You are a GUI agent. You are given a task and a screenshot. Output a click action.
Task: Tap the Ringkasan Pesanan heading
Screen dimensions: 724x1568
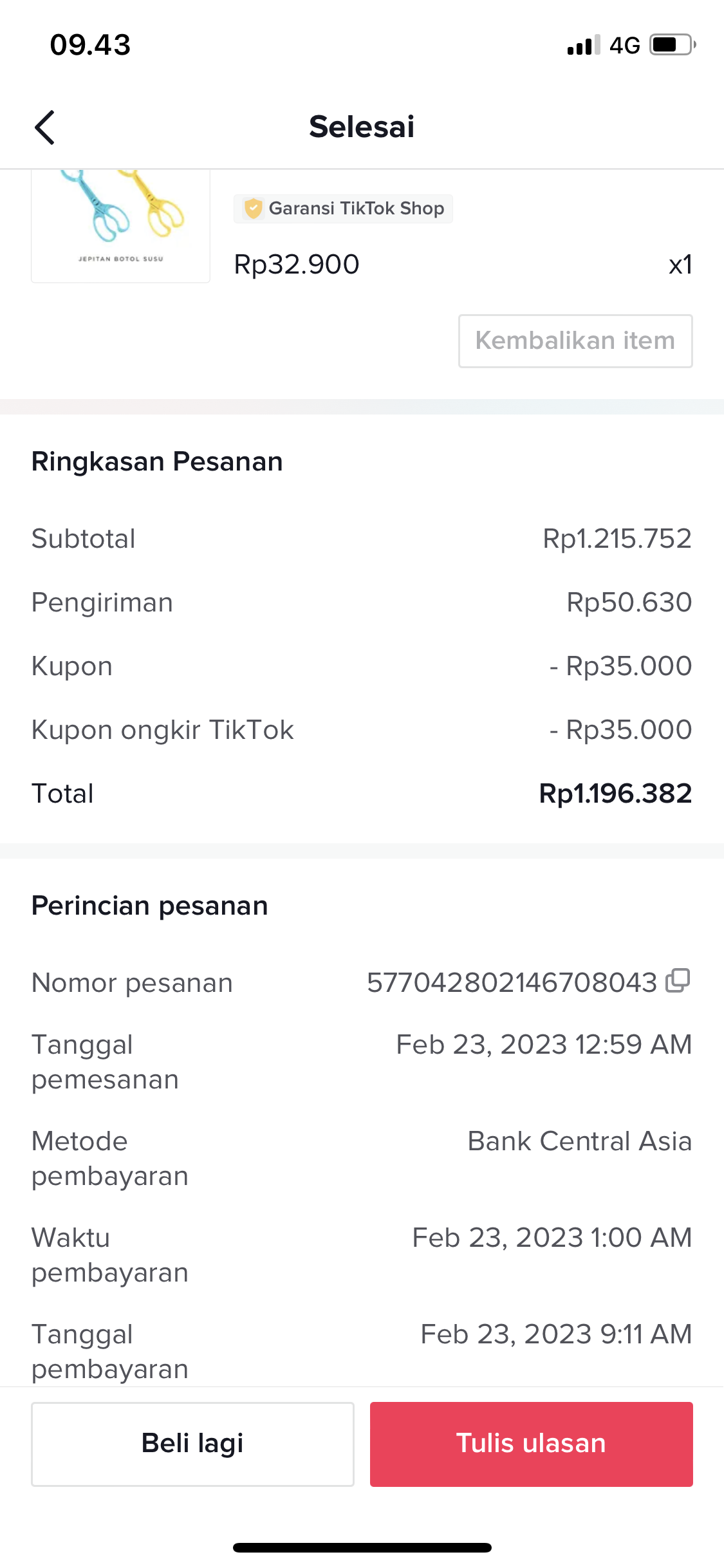(157, 462)
